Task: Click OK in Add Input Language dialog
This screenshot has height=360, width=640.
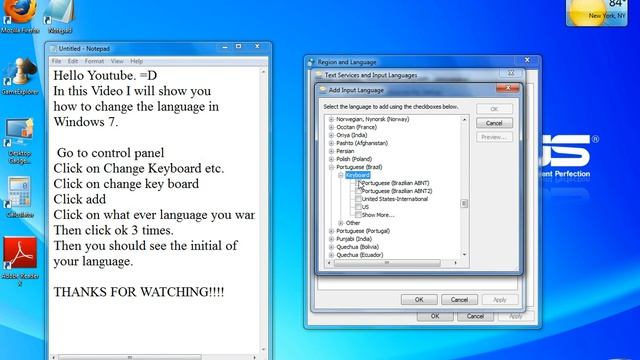Action: pyautogui.click(x=494, y=109)
